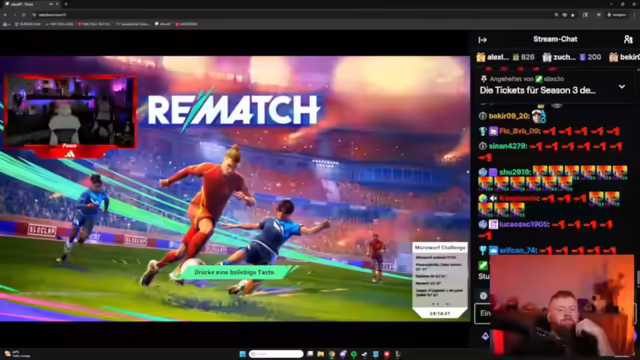This screenshot has height=360, width=640.
Task: Click username shu2919 in chat
Action: (x=514, y=172)
